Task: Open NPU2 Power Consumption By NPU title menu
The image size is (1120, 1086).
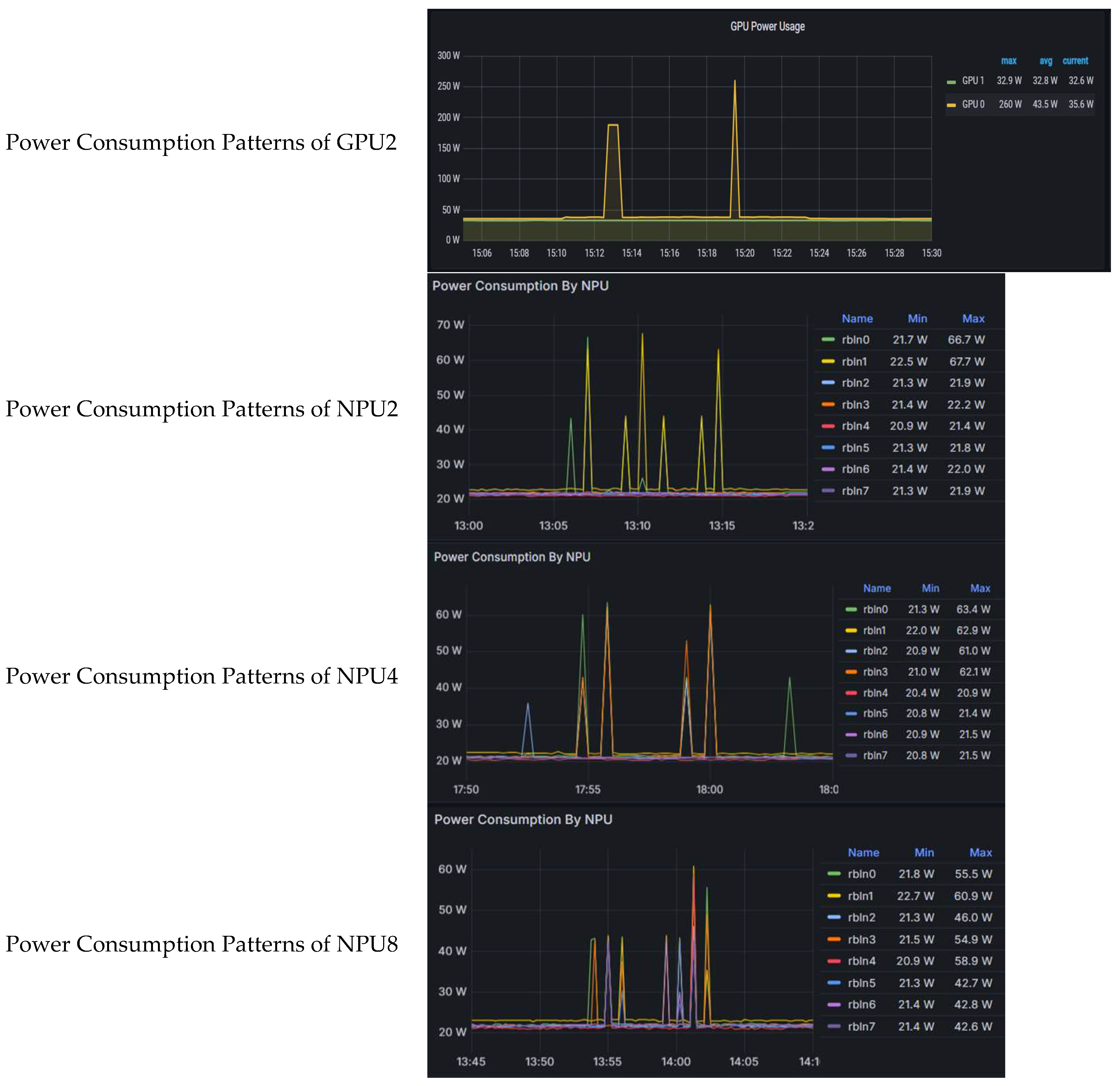Action: click(x=520, y=286)
